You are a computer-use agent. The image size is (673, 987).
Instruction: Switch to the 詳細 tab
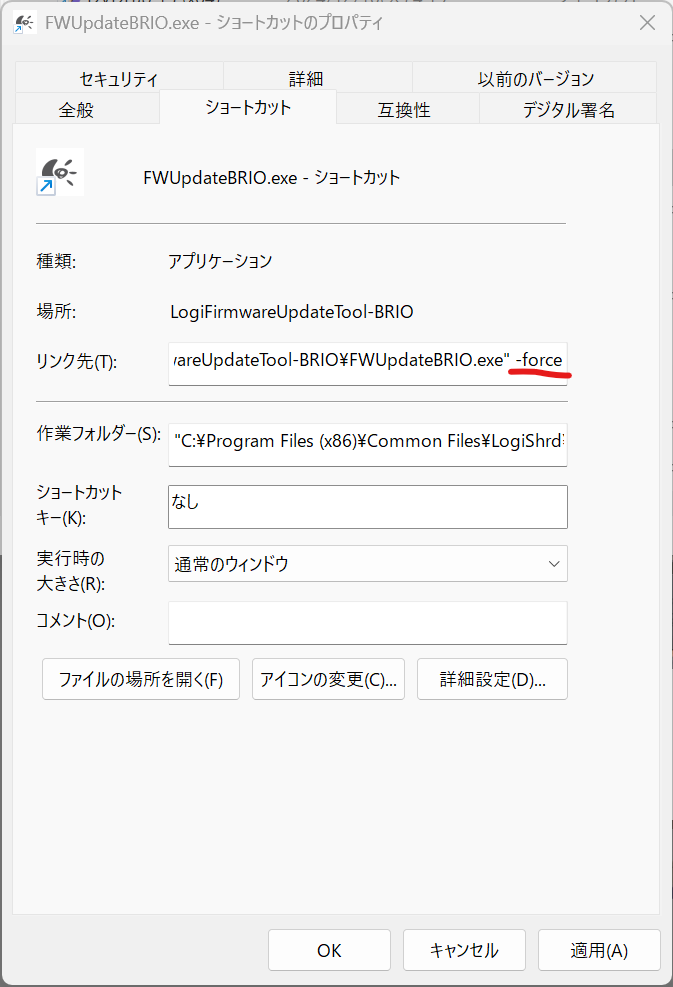(x=305, y=78)
